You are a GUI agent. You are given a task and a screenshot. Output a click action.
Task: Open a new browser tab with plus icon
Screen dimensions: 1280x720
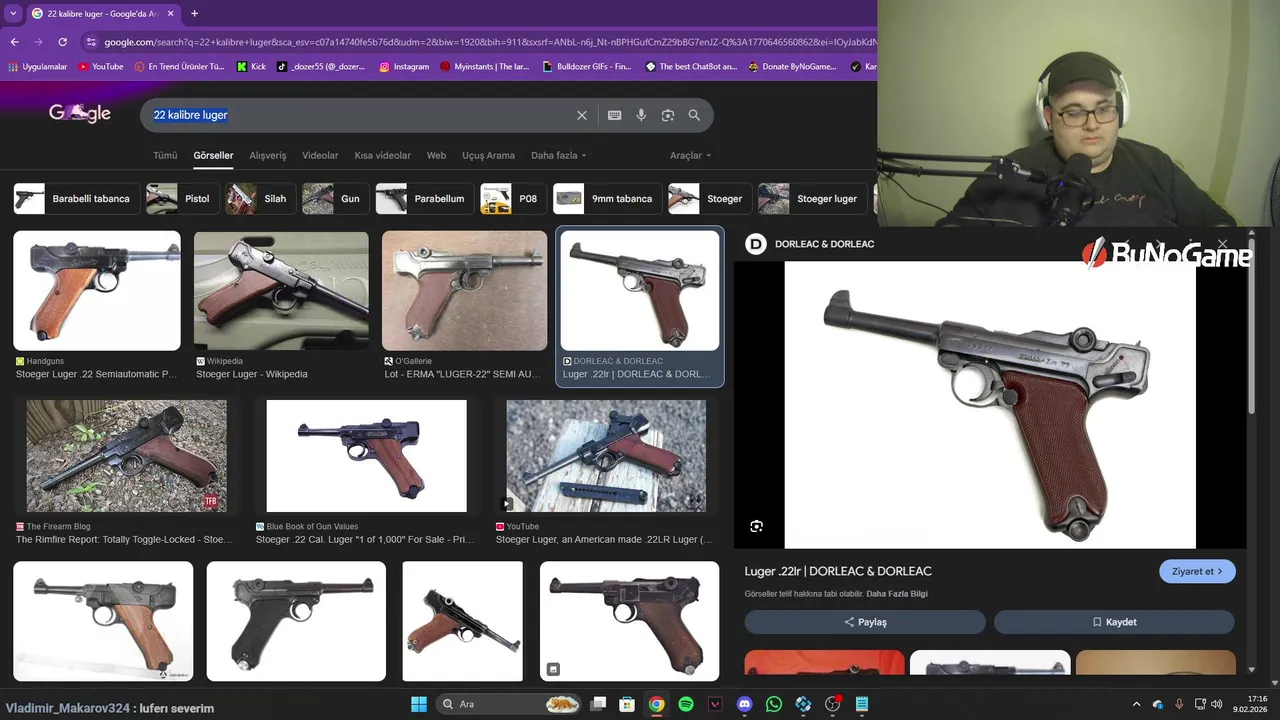click(x=194, y=13)
